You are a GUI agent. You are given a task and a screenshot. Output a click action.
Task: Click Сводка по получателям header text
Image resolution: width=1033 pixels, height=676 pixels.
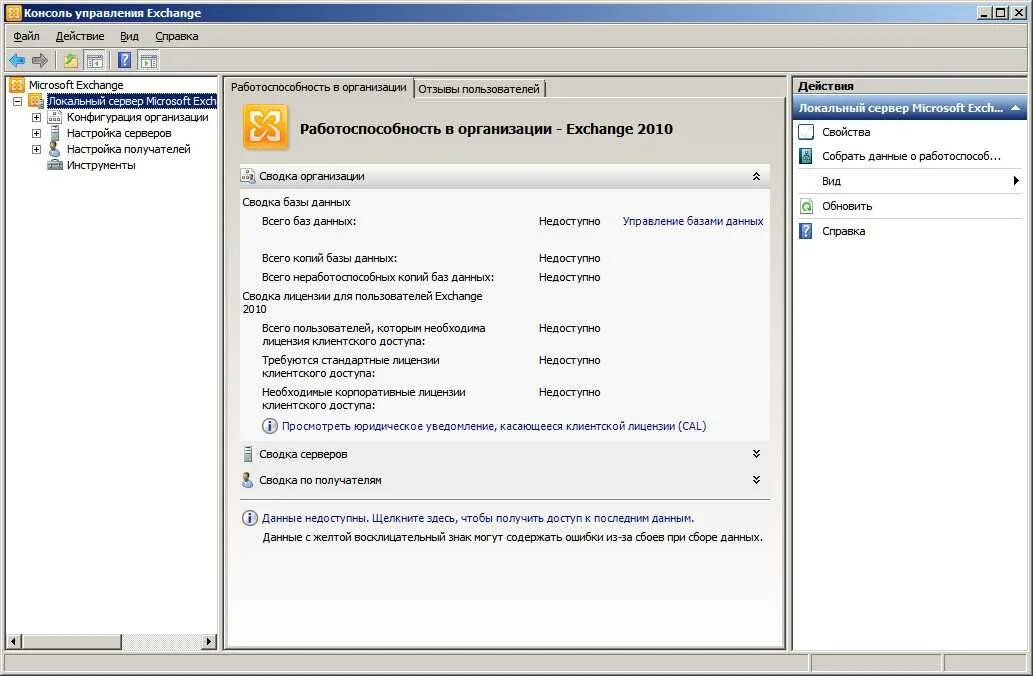tap(320, 480)
